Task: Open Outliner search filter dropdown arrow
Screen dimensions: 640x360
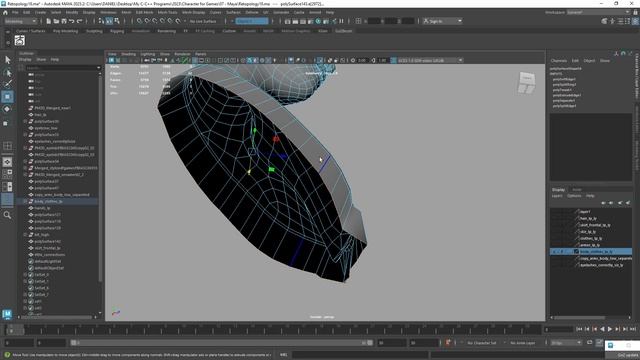Action: 98,68
